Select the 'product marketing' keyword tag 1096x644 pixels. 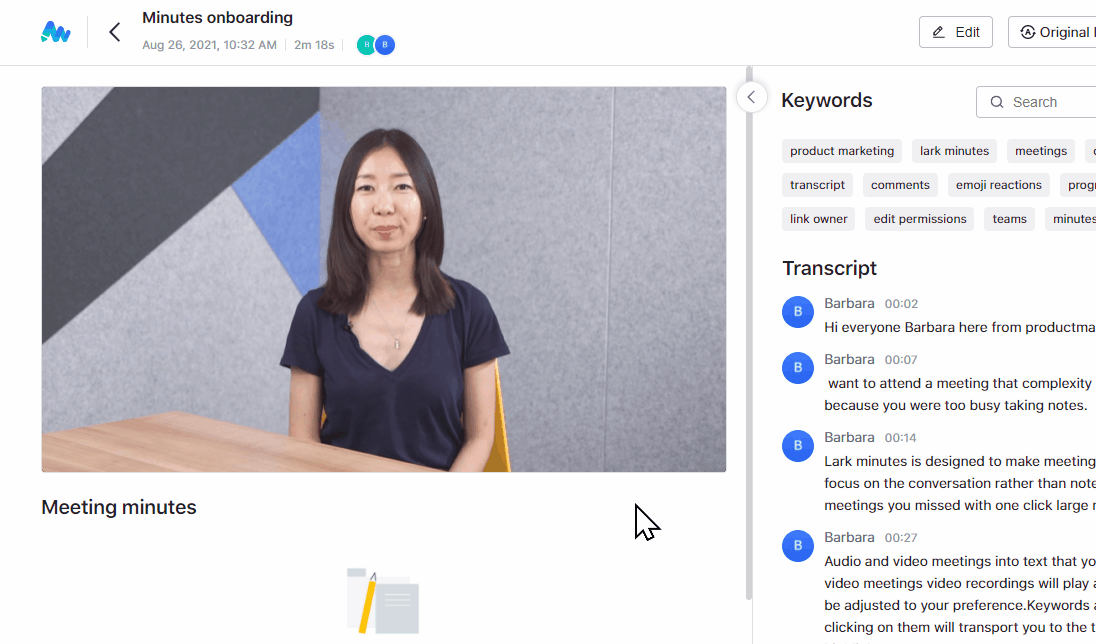click(842, 151)
